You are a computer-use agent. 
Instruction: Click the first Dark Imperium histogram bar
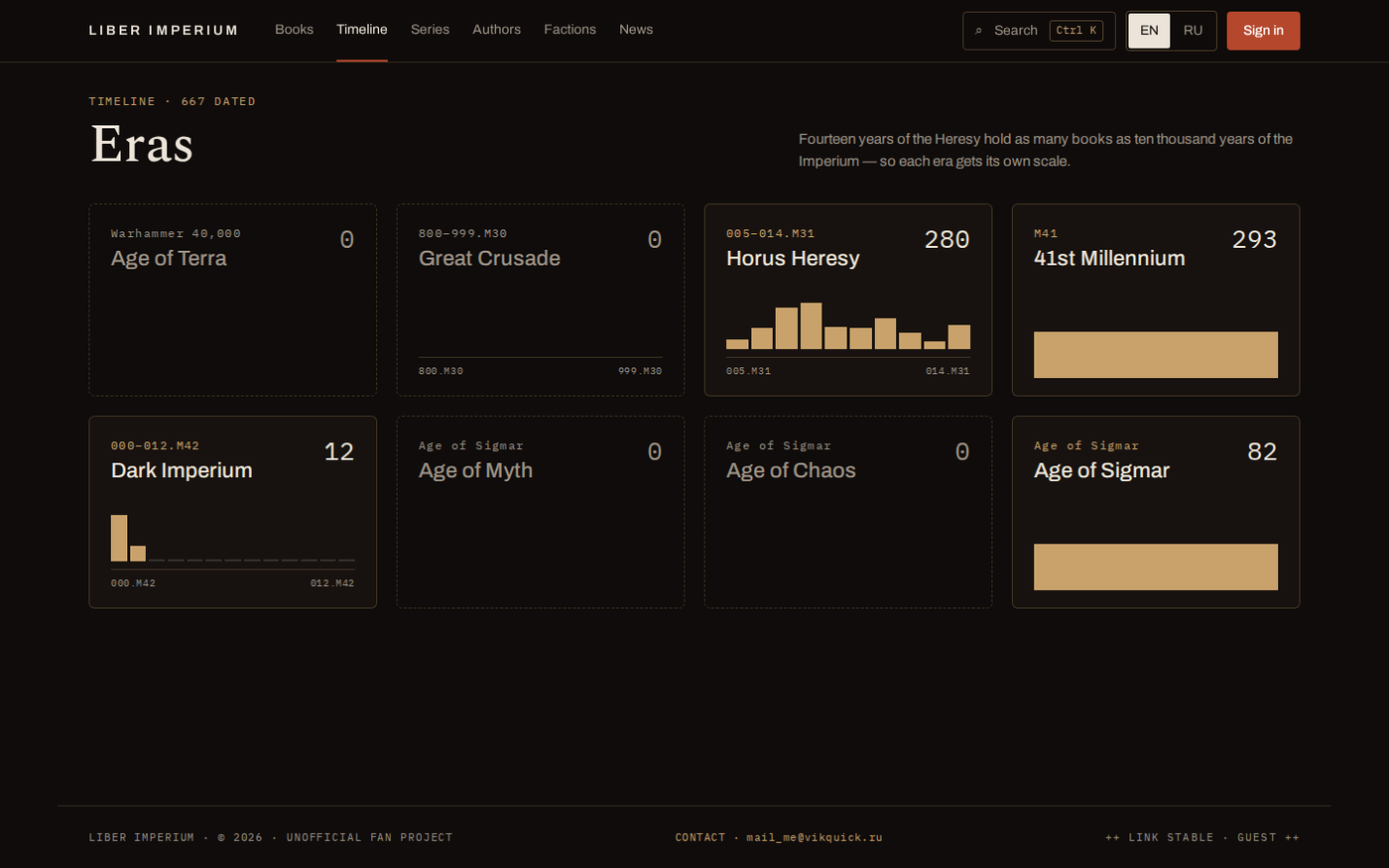(x=119, y=539)
